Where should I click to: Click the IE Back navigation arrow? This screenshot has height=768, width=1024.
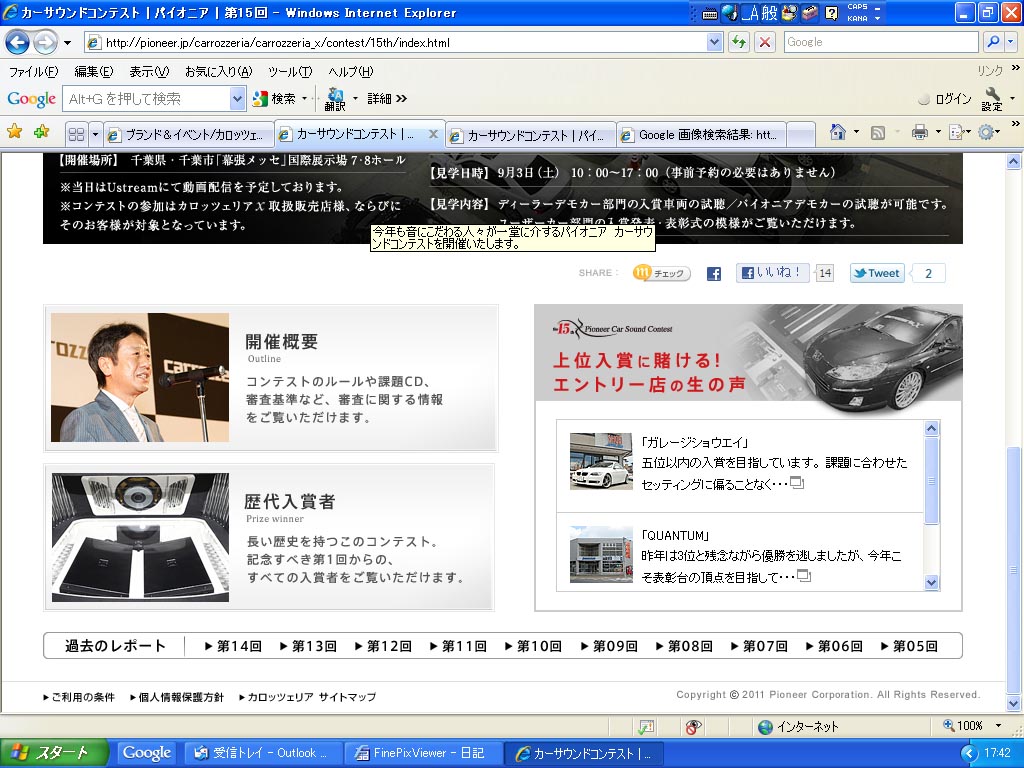[x=18, y=42]
